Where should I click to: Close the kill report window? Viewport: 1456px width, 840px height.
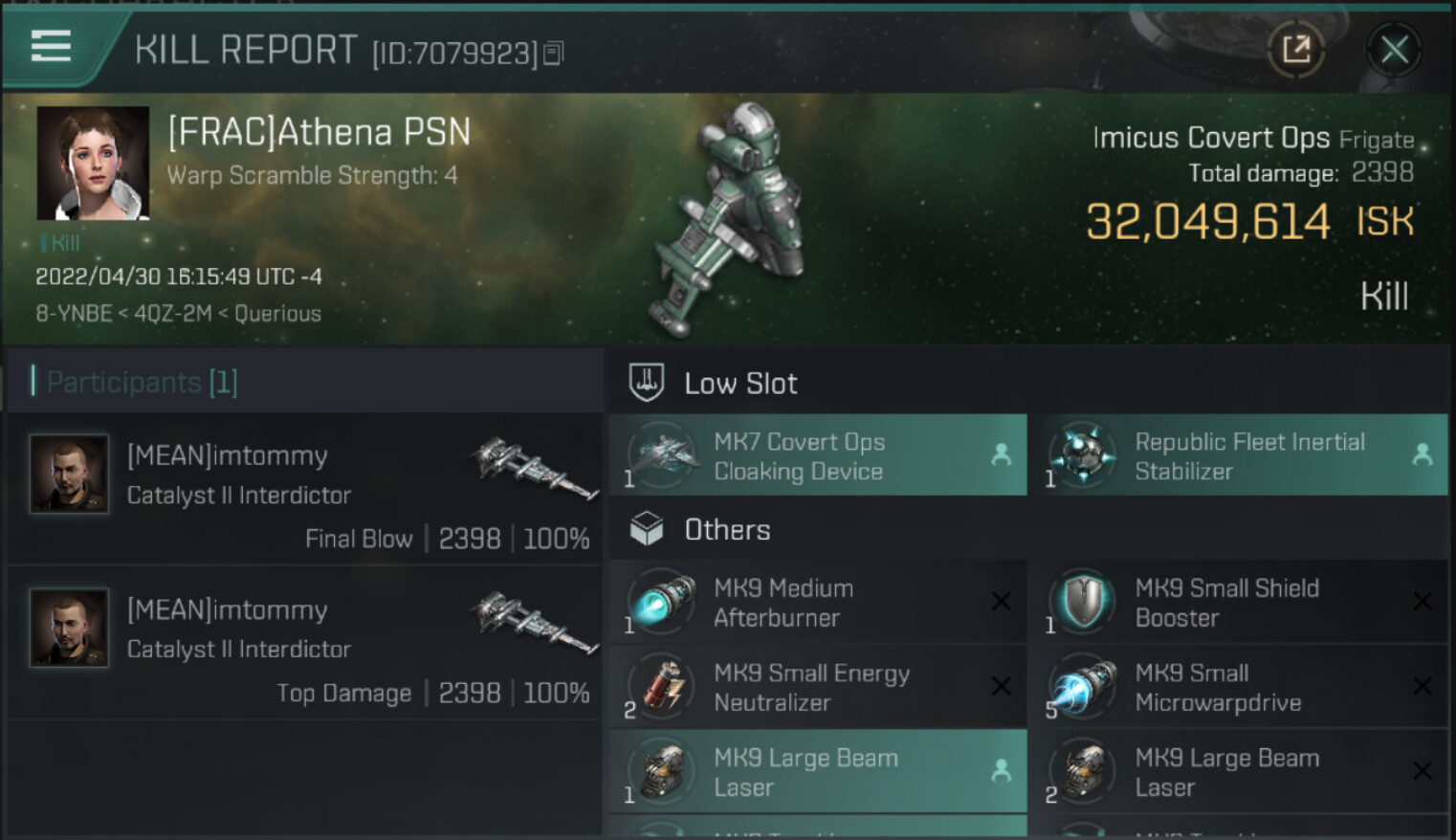(1394, 49)
